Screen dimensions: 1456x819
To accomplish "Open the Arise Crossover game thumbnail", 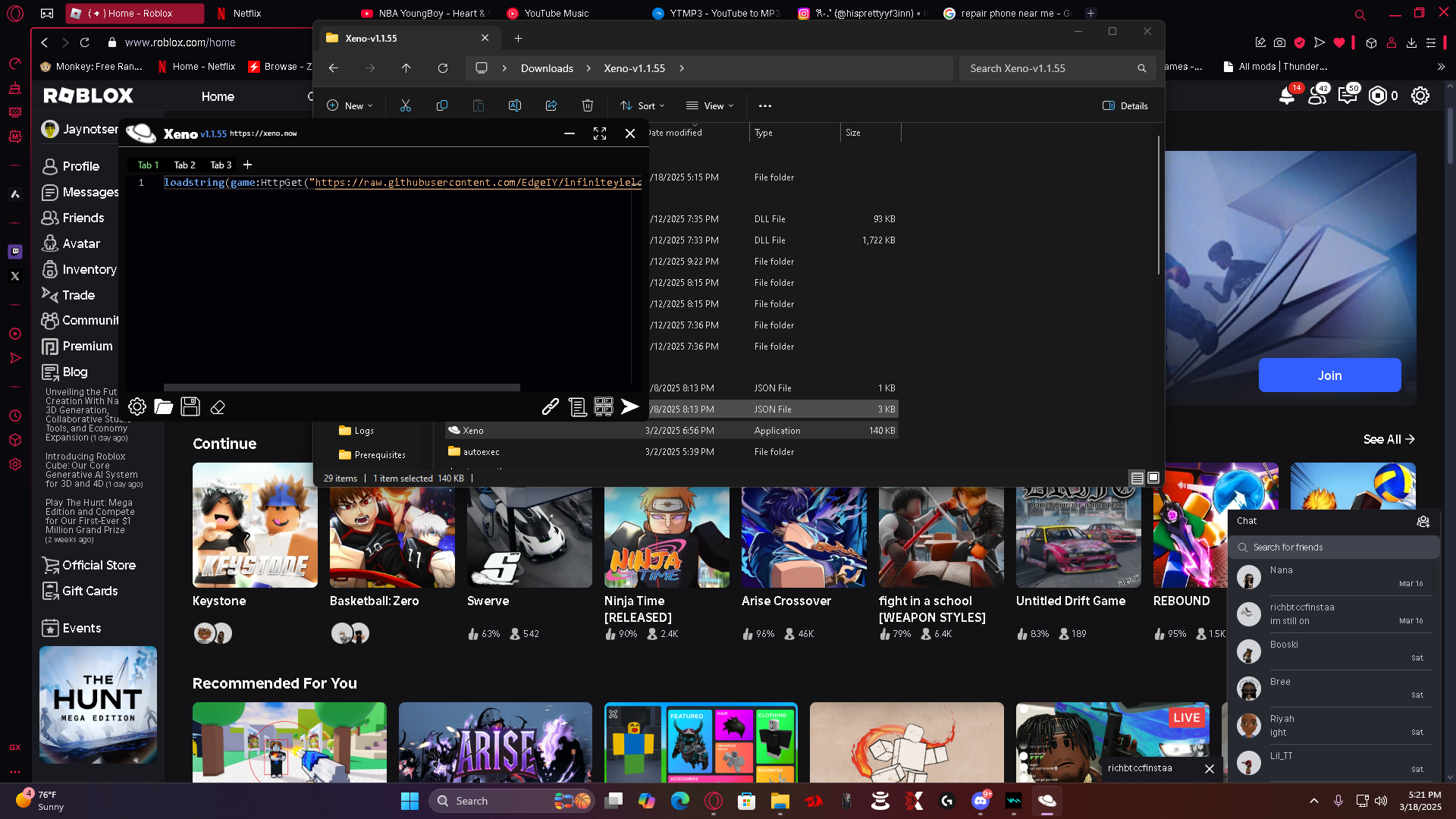I will pyautogui.click(x=804, y=537).
